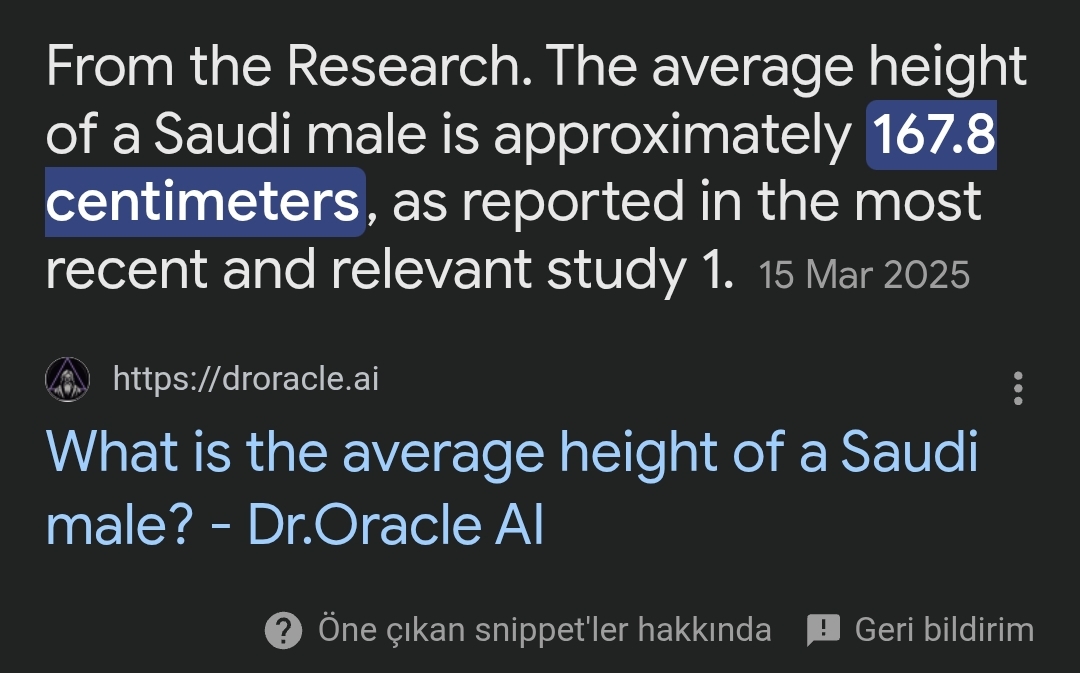Click the word 'Saudi' in the blue title

click(909, 452)
